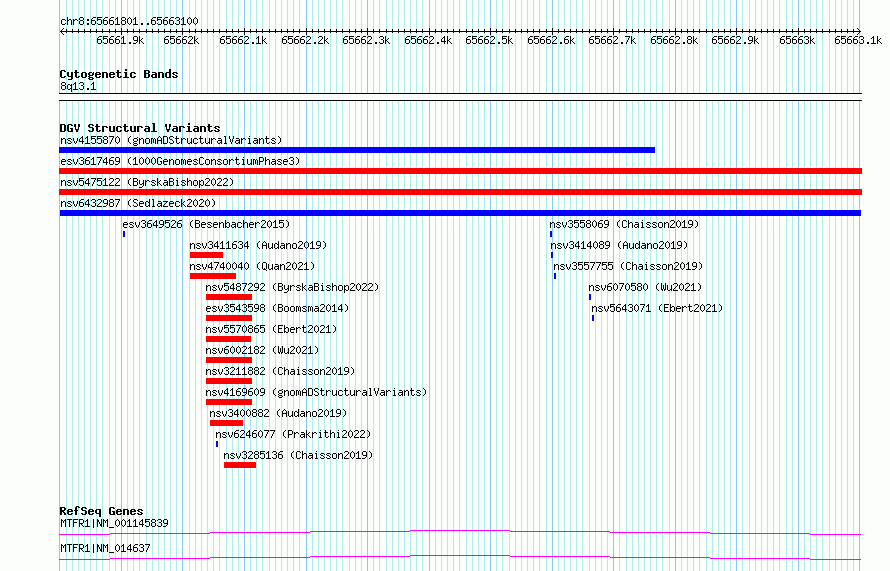Open nsv3285136 Chaisson2019 variant
The image size is (890, 571).
(298, 455)
